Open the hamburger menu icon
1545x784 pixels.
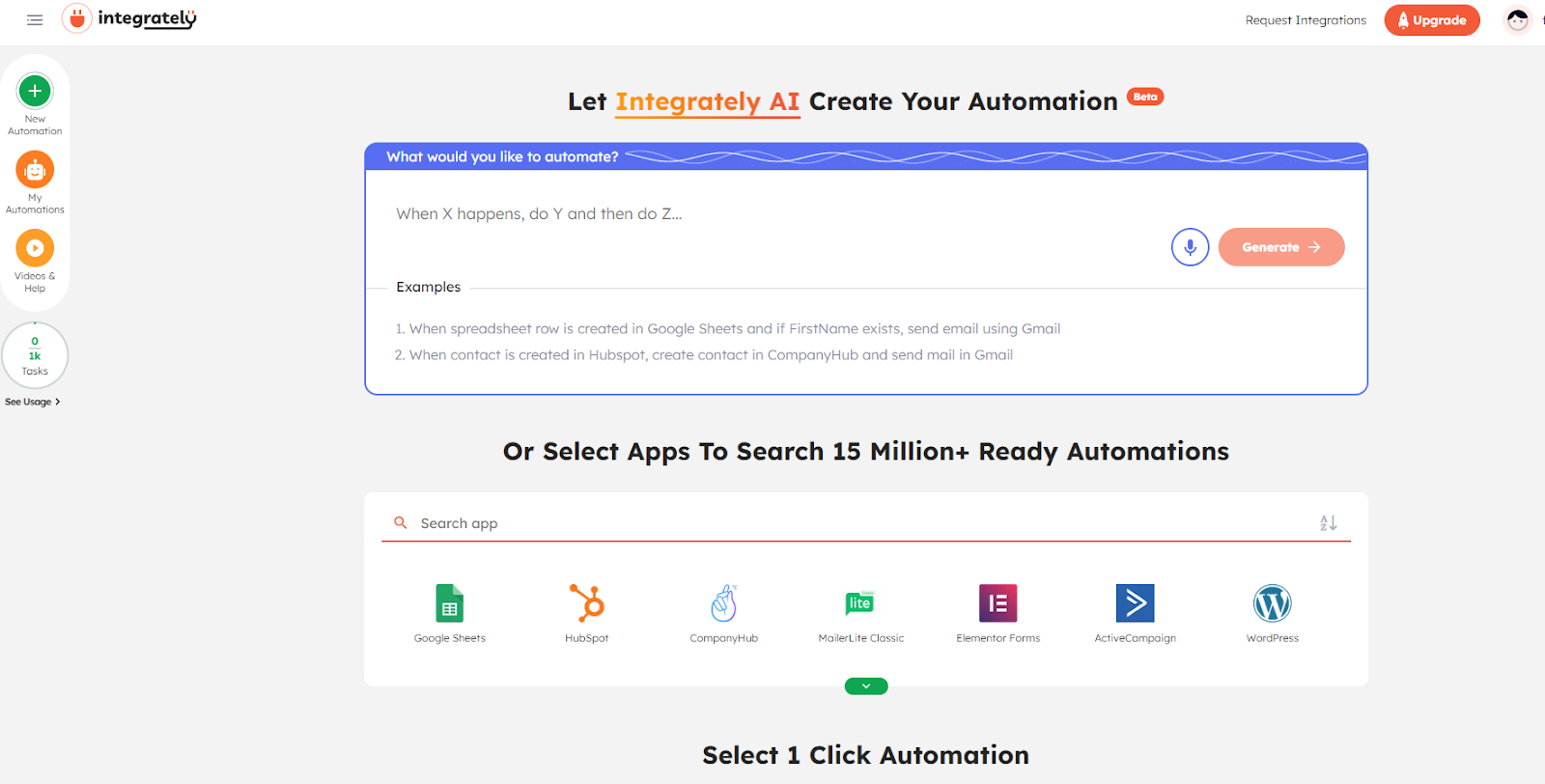pyautogui.click(x=35, y=20)
